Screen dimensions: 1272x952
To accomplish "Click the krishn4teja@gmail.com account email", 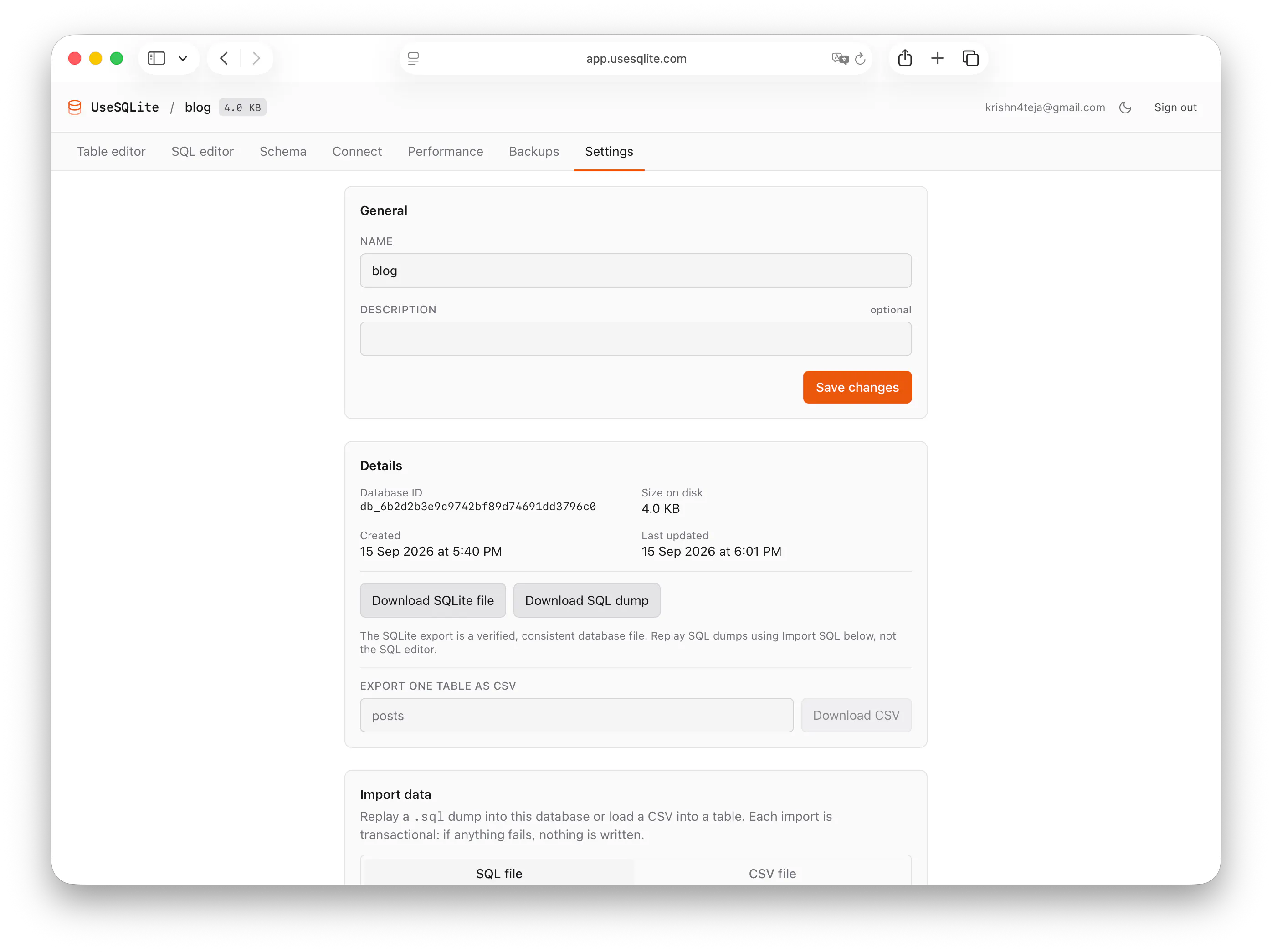I will pos(1045,107).
